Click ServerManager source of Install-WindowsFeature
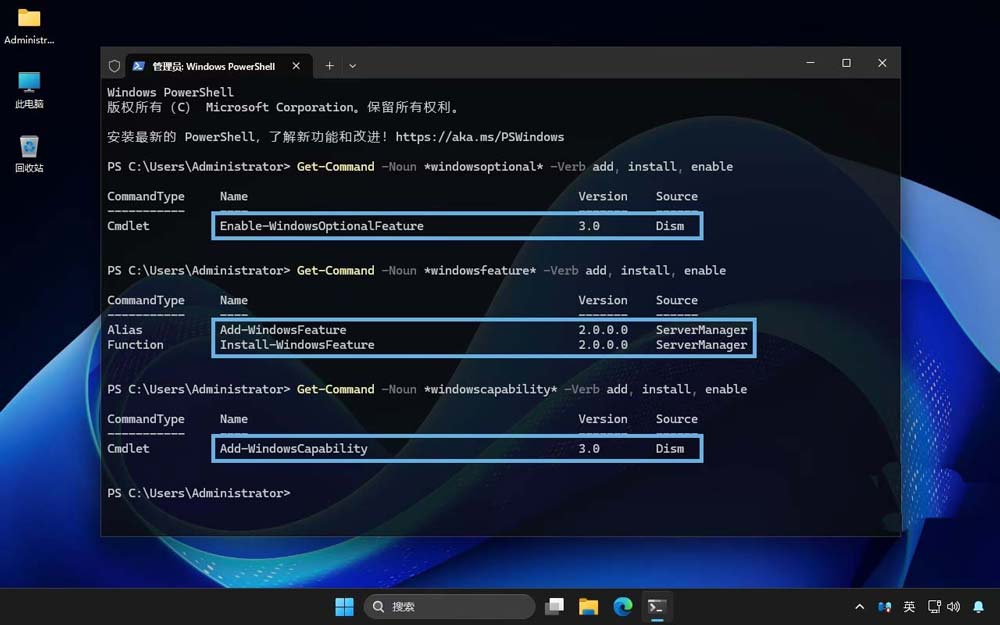Screen dimensions: 1000x625 702,344
